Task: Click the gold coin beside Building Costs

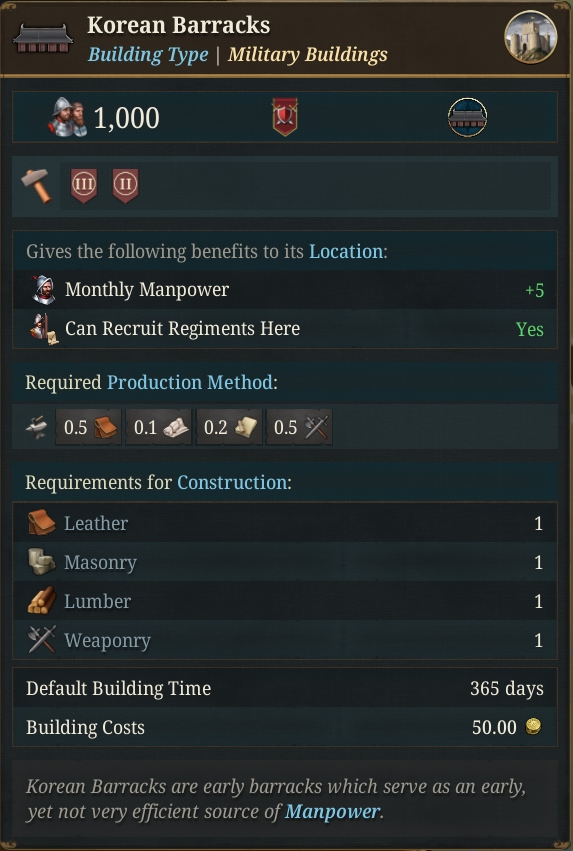Action: coord(533,727)
